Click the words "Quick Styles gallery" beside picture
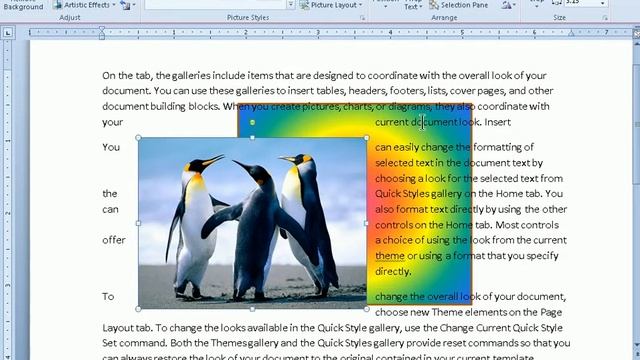Viewport: 640px width, 360px height. point(418,194)
